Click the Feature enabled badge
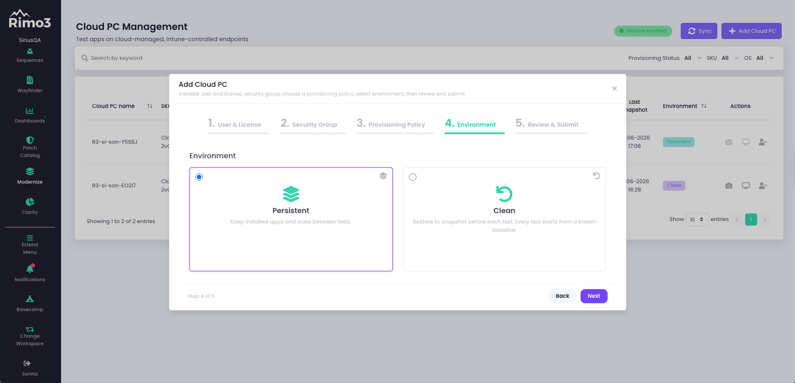 pos(643,31)
